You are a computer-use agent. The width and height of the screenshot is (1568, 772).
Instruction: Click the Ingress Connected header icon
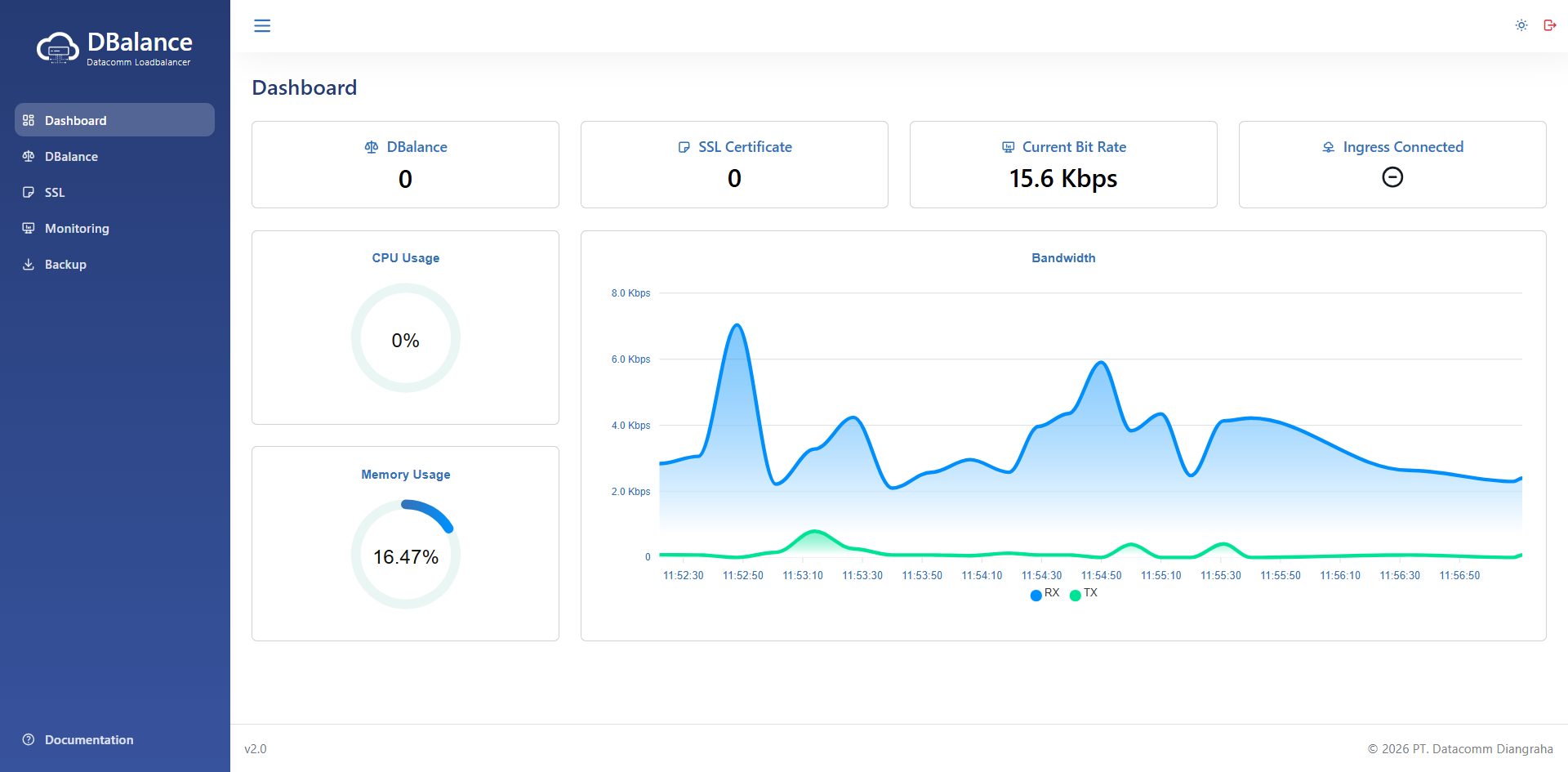1329,147
